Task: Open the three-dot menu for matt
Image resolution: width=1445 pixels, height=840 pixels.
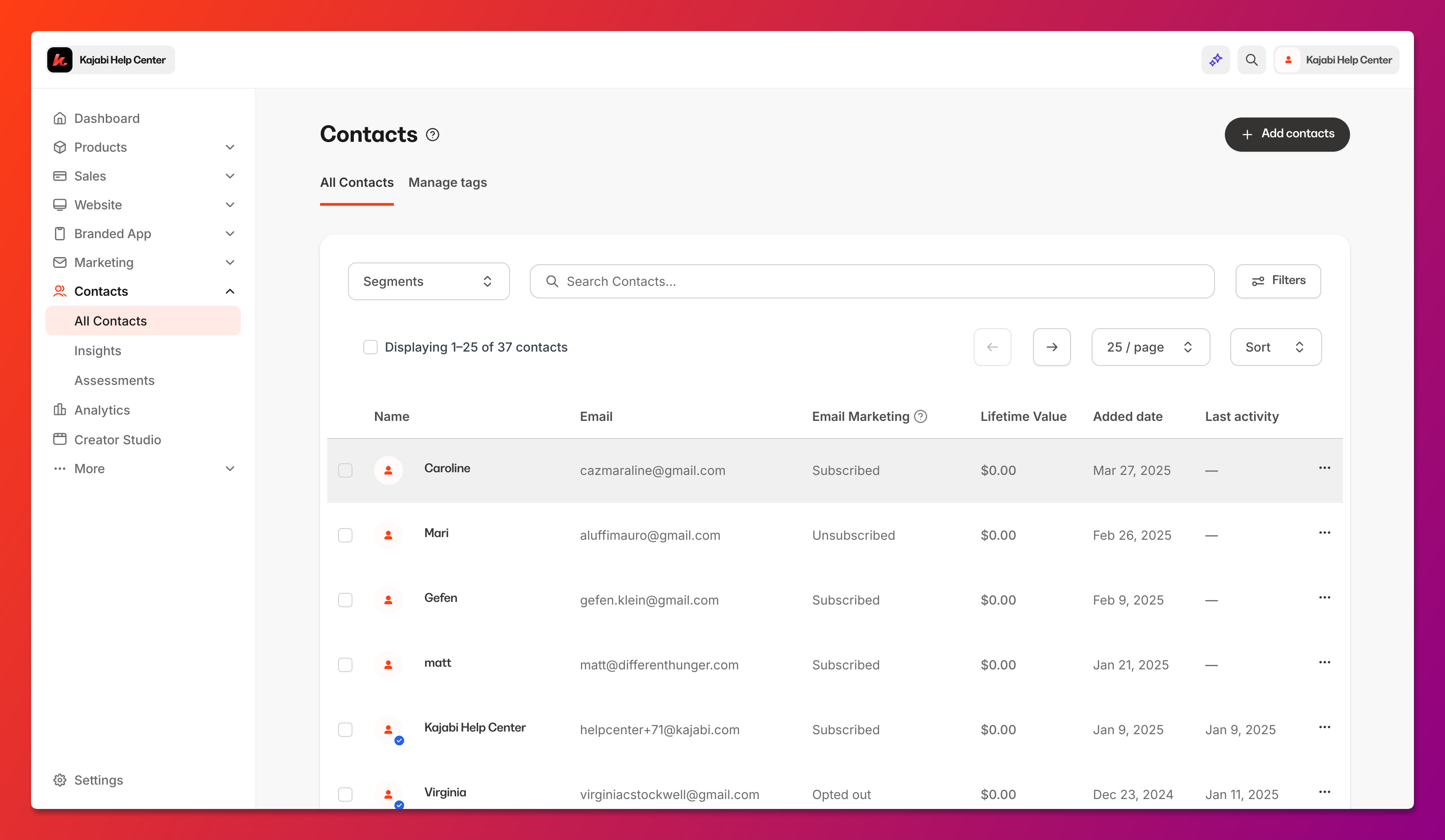Action: tap(1324, 662)
